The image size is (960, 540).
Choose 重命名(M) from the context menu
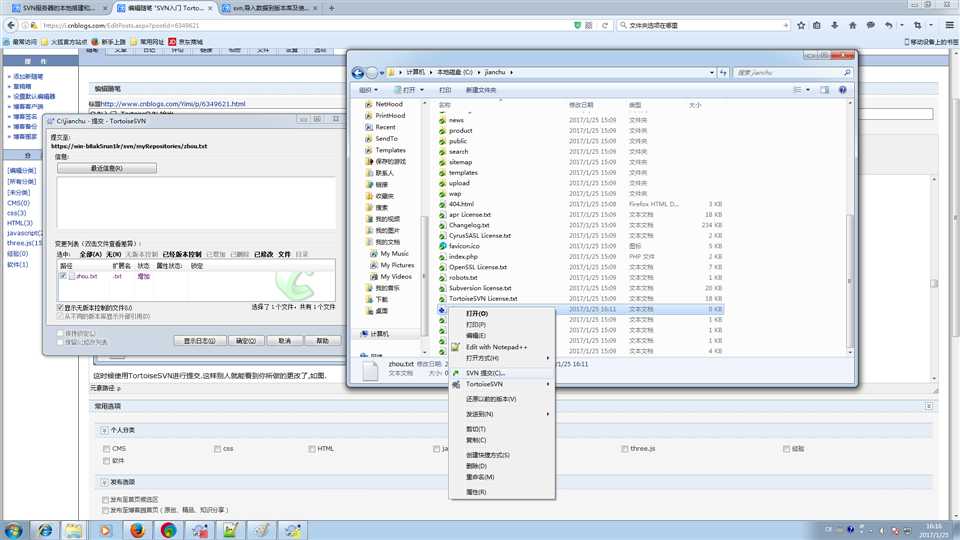[502, 477]
